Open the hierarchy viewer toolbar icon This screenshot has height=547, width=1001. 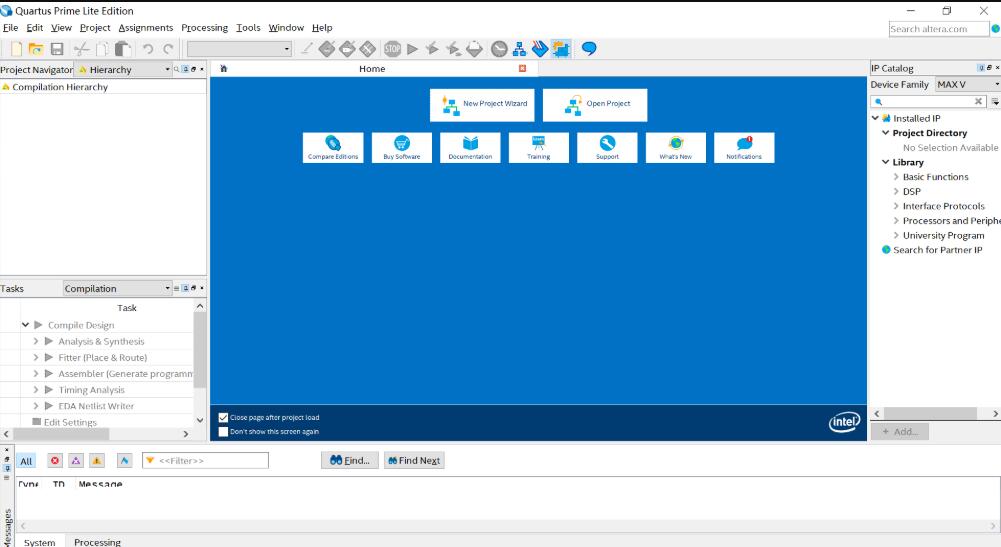(519, 49)
